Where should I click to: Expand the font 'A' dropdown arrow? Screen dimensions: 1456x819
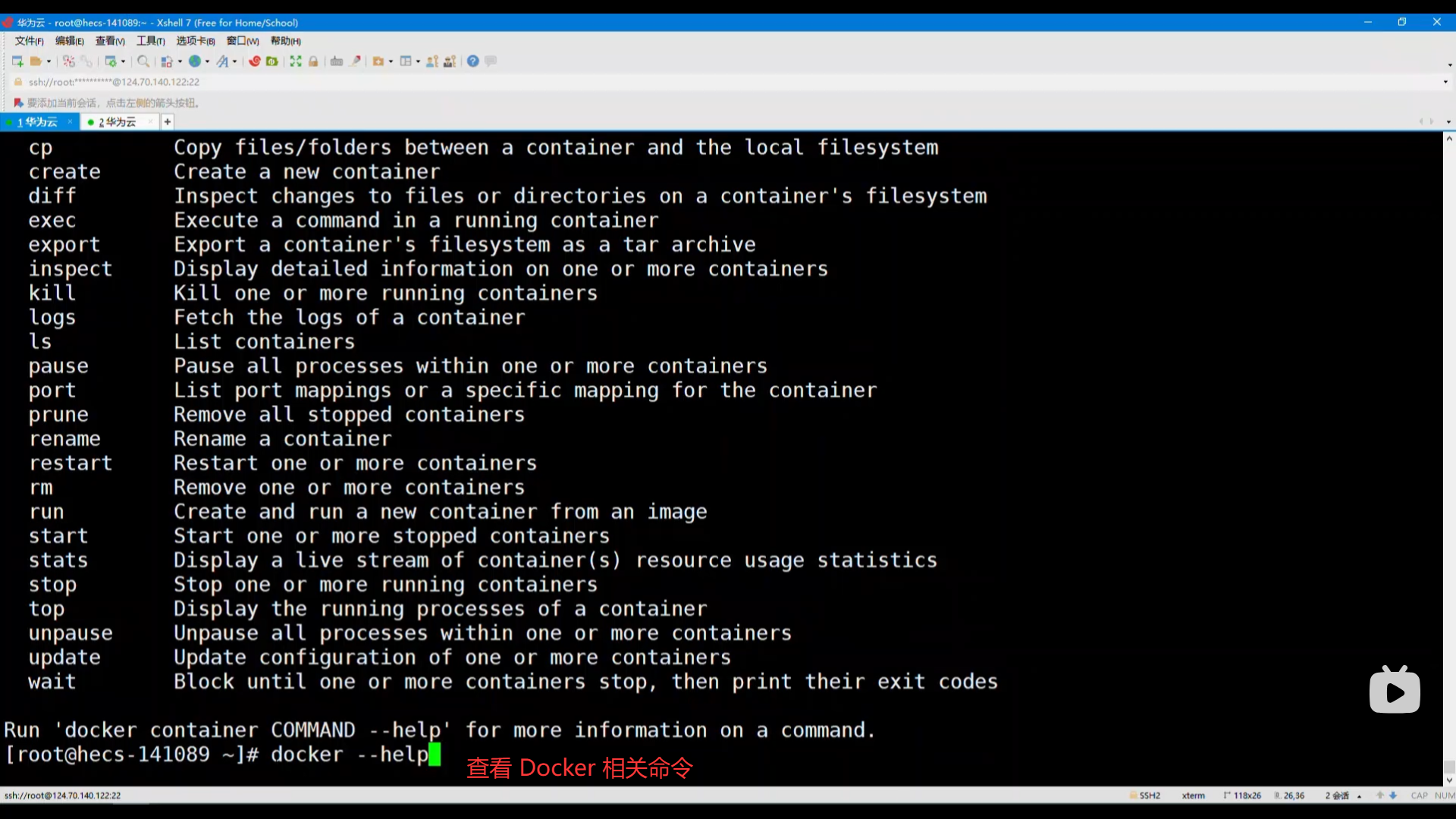234,62
